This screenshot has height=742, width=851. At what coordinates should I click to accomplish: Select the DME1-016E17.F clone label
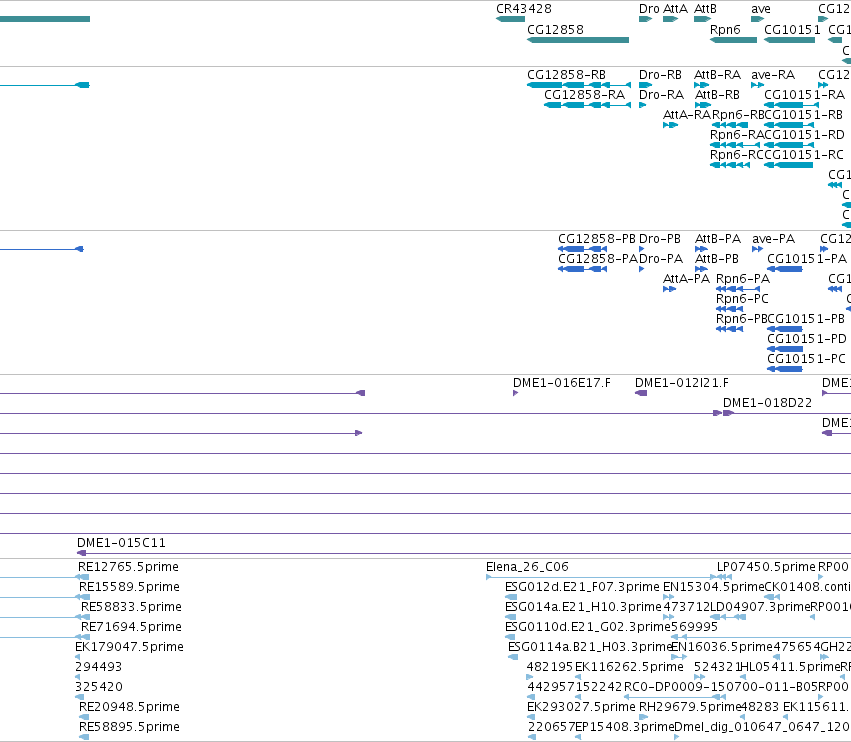[562, 383]
